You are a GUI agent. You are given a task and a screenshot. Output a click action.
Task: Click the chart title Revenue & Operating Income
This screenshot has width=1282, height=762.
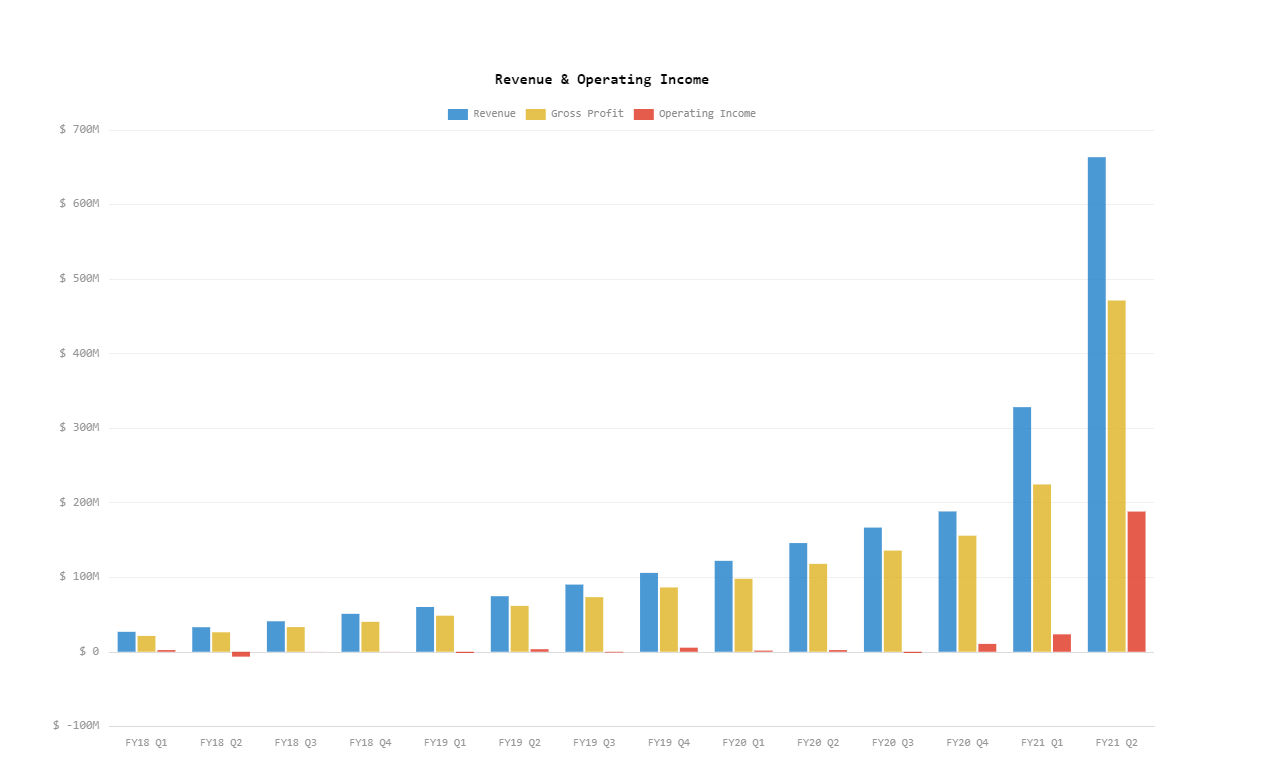602,79
